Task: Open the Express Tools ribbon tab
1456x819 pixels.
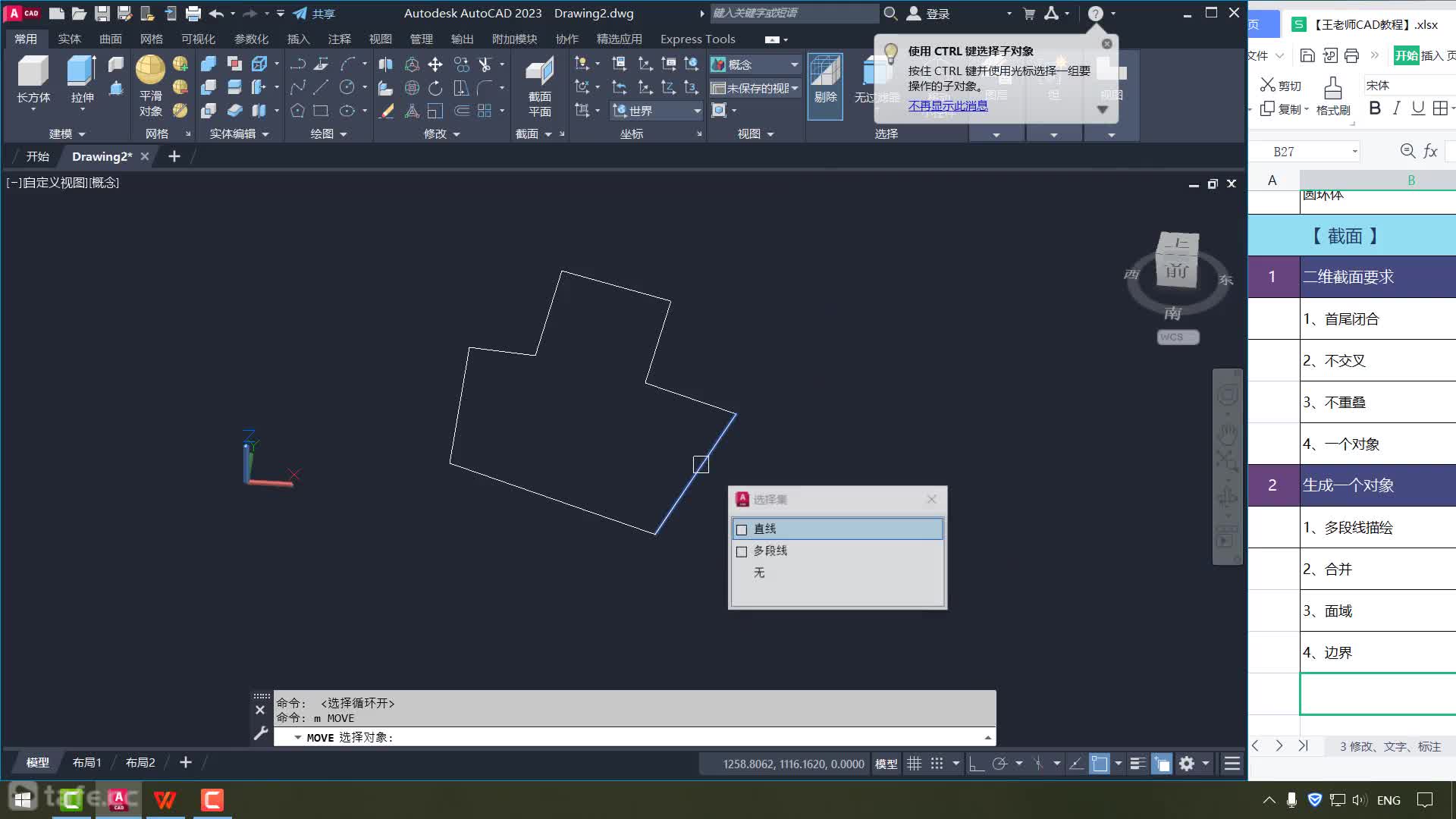Action: coord(698,39)
